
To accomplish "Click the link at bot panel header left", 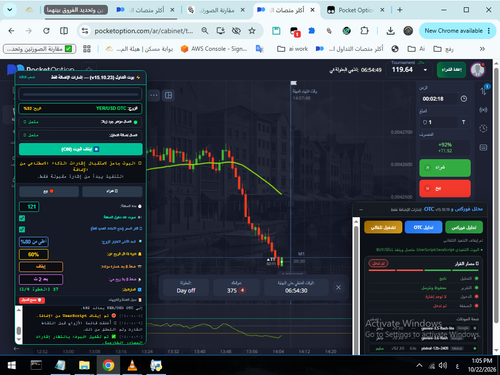I will pyautogui.click(x=27, y=77).
